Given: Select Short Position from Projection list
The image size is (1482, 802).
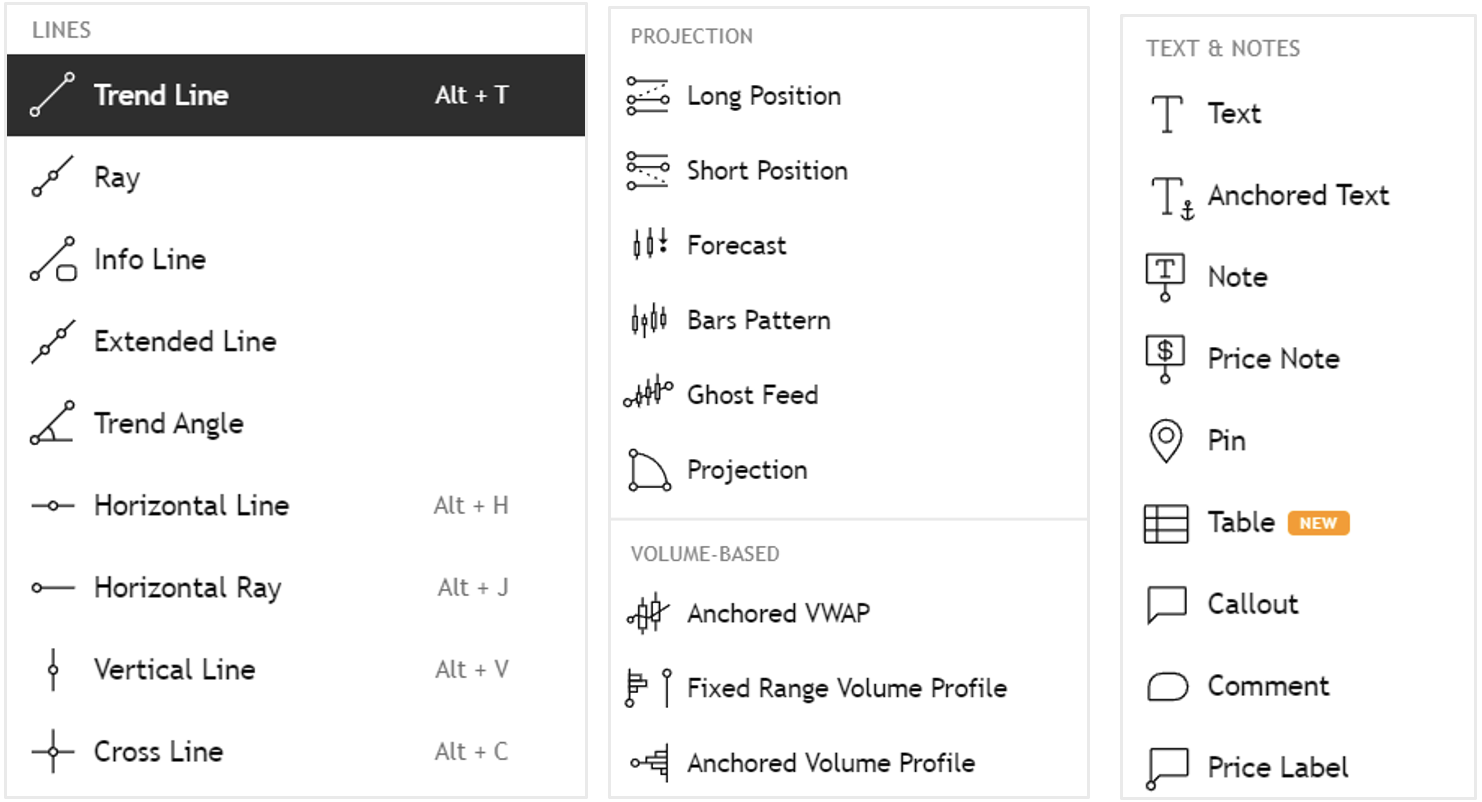Looking at the screenshot, I should (x=848, y=171).
